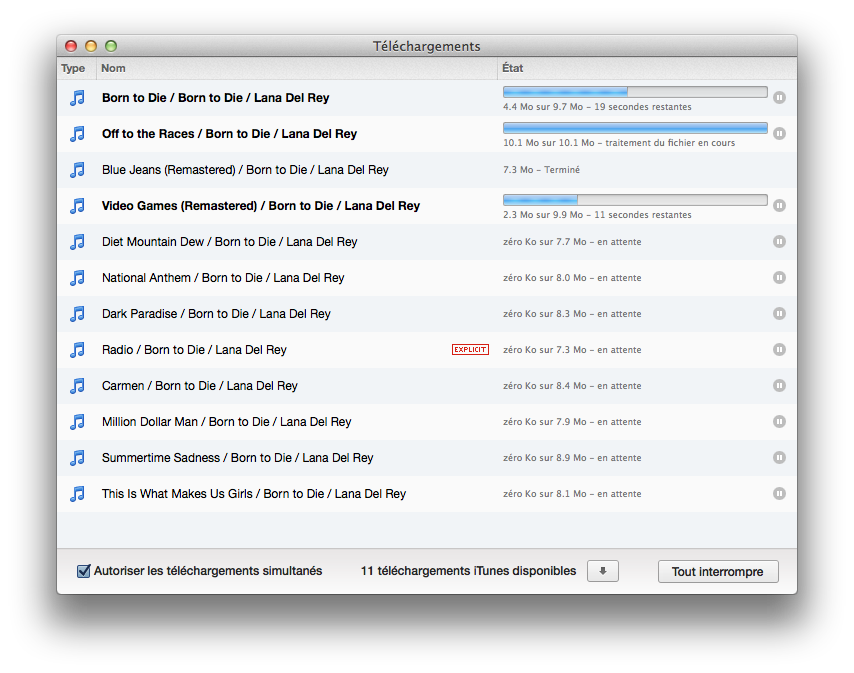This screenshot has height=673, width=854.
Task: Click the Tout interrompre button
Action: (x=717, y=572)
